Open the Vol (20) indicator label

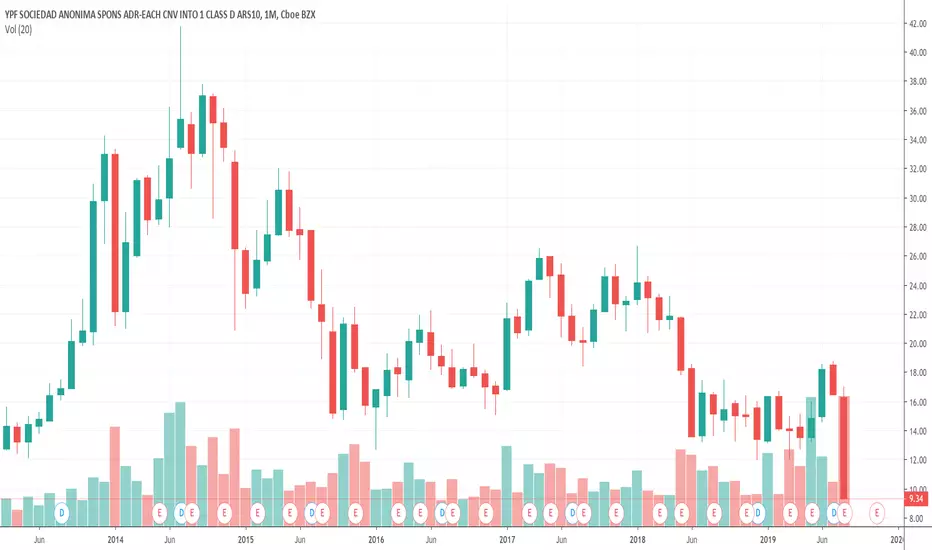click(x=18, y=29)
